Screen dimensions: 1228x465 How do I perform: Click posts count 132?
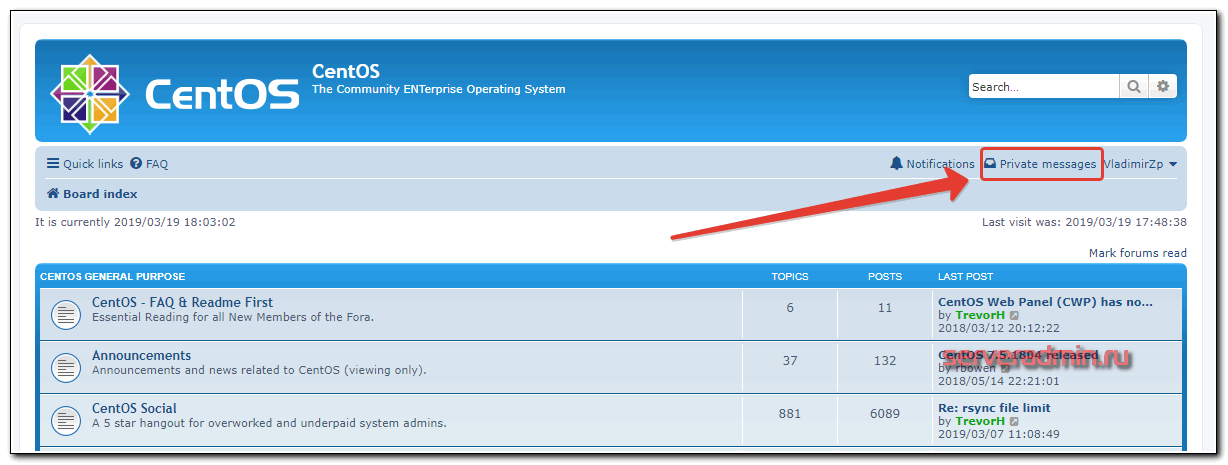(885, 361)
